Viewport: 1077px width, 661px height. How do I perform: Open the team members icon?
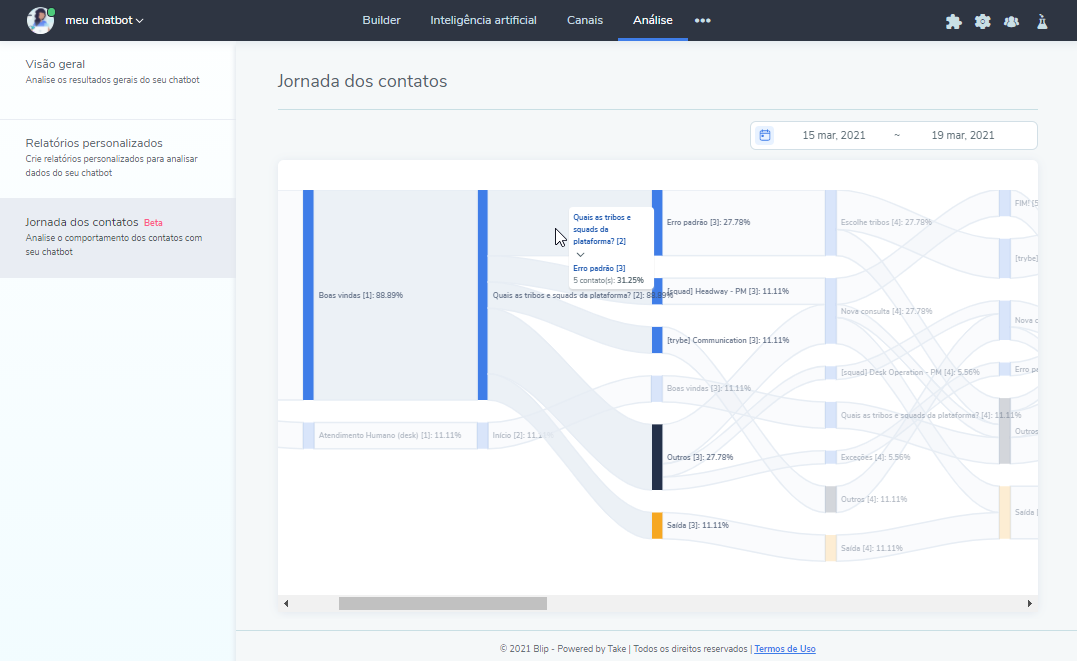click(x=1011, y=21)
